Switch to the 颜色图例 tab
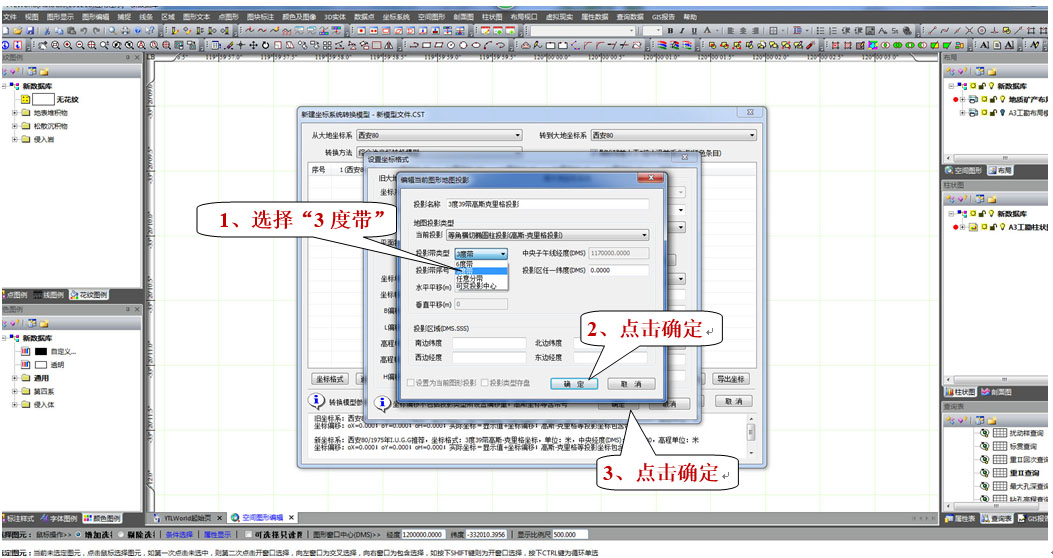 click(x=101, y=518)
